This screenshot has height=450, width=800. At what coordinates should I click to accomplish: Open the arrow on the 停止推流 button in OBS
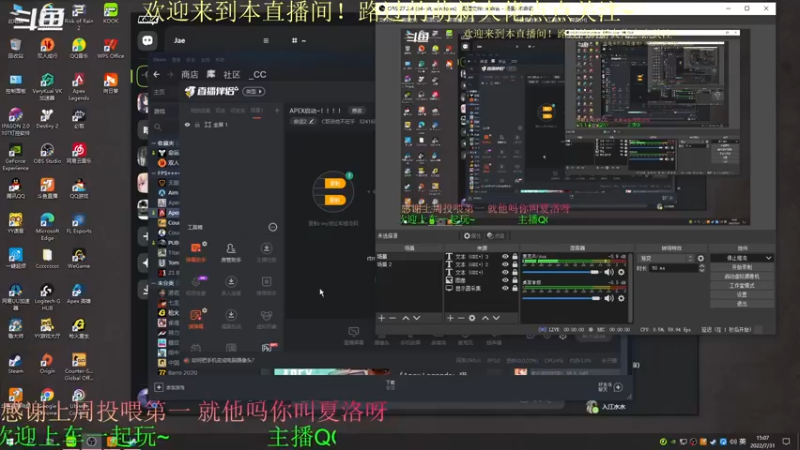(x=768, y=258)
